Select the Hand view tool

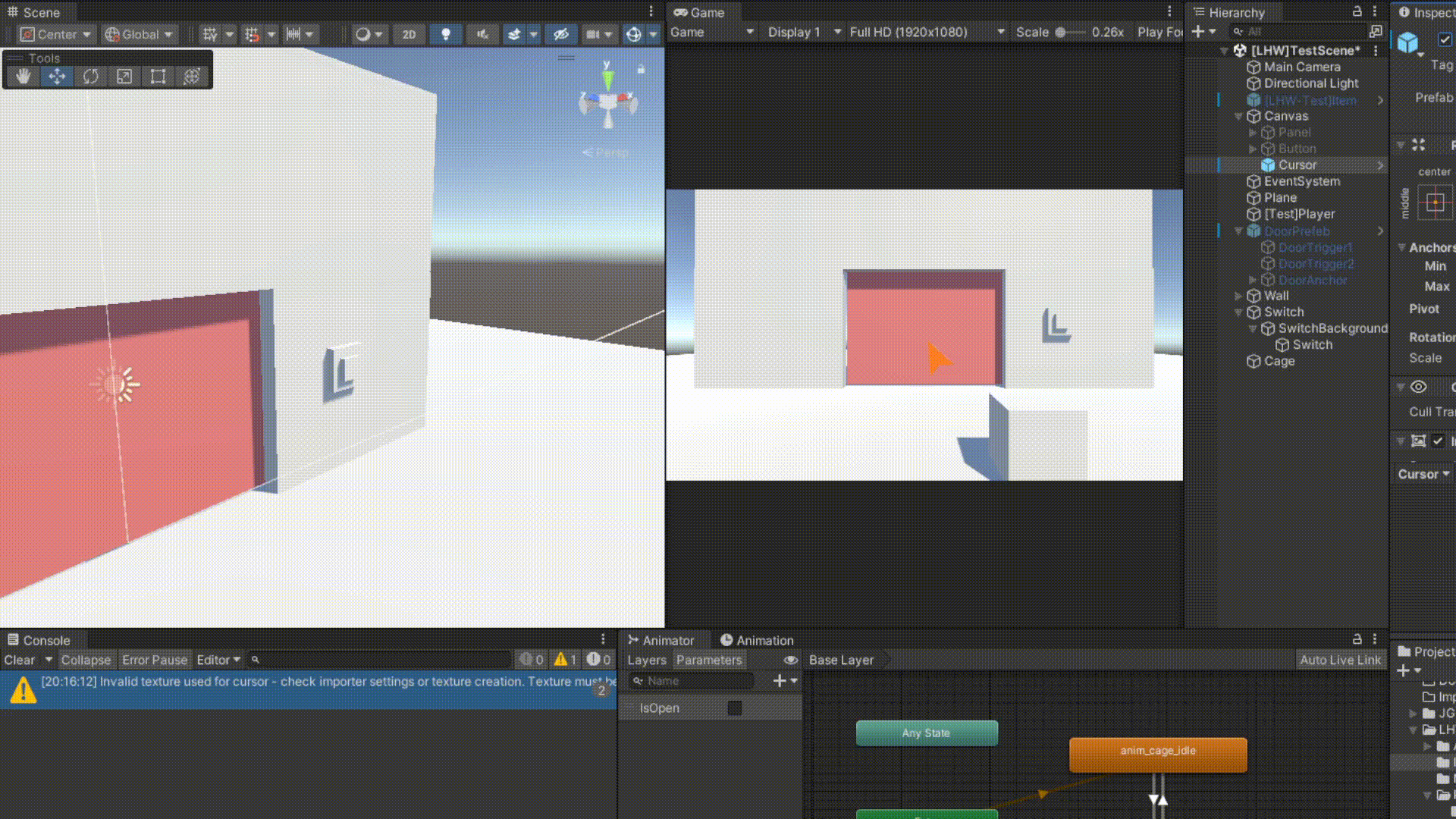point(24,77)
